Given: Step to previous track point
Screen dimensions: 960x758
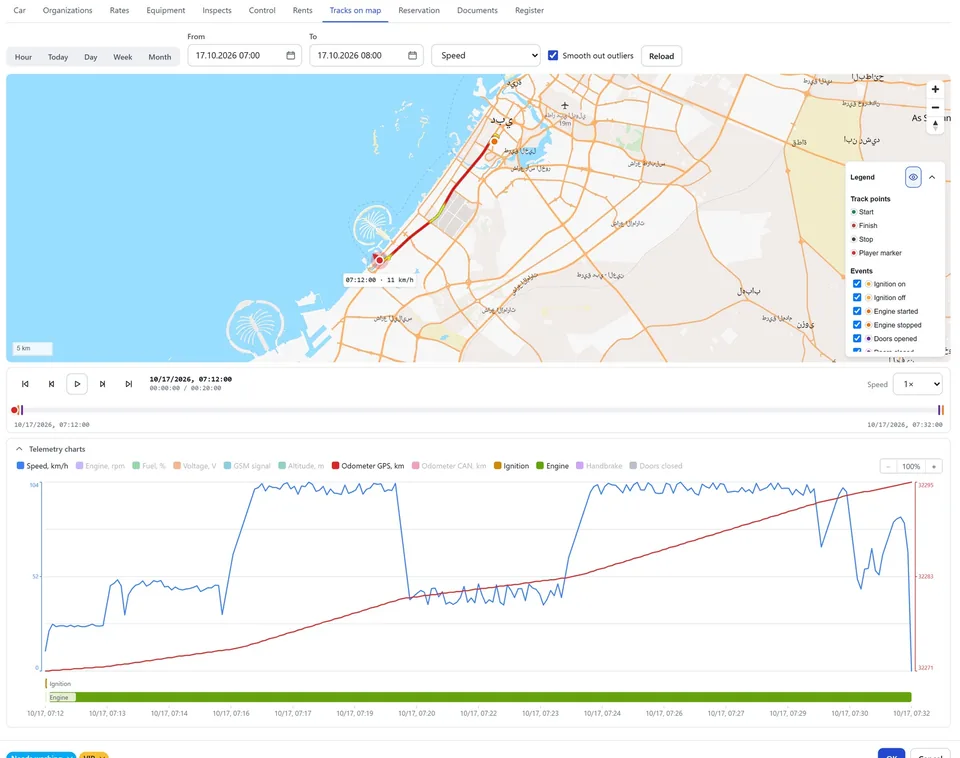Looking at the screenshot, I should coord(51,384).
